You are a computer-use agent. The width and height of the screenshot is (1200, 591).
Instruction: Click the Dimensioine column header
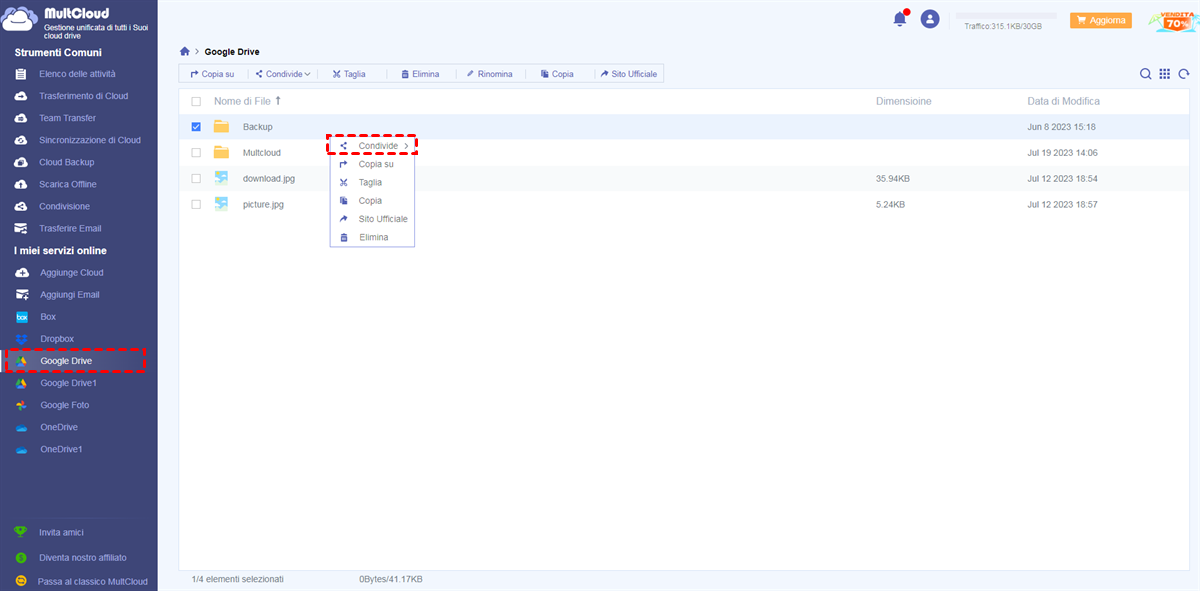click(903, 101)
